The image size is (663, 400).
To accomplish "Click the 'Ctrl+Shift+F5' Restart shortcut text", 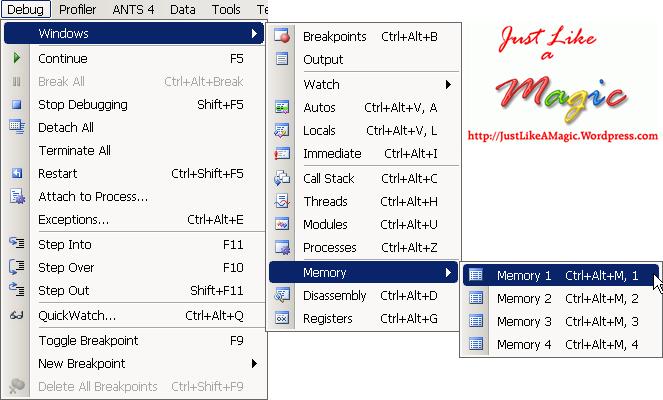I will [x=207, y=173].
